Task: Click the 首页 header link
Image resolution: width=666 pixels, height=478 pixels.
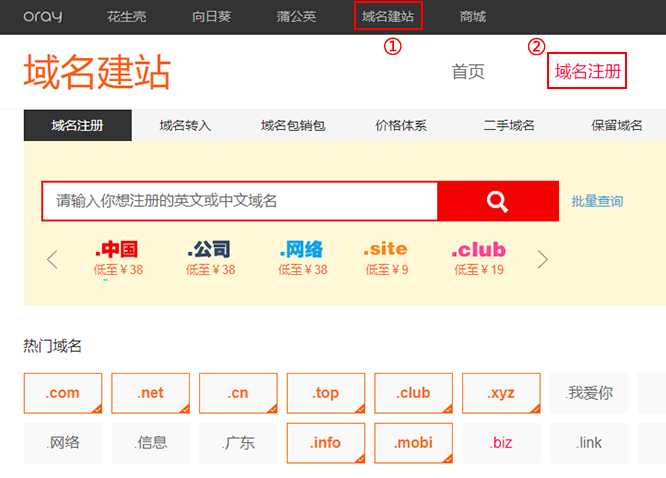Action: [468, 71]
